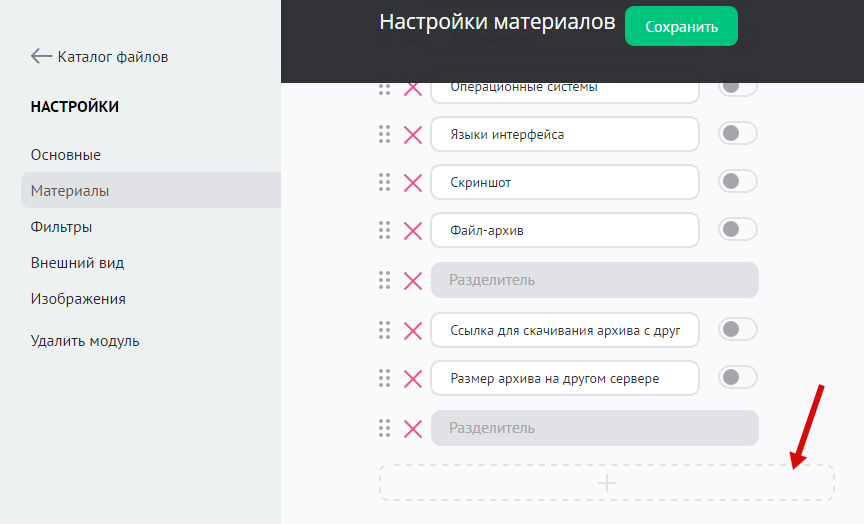Click drag handle beside Файл-архив

pos(384,230)
